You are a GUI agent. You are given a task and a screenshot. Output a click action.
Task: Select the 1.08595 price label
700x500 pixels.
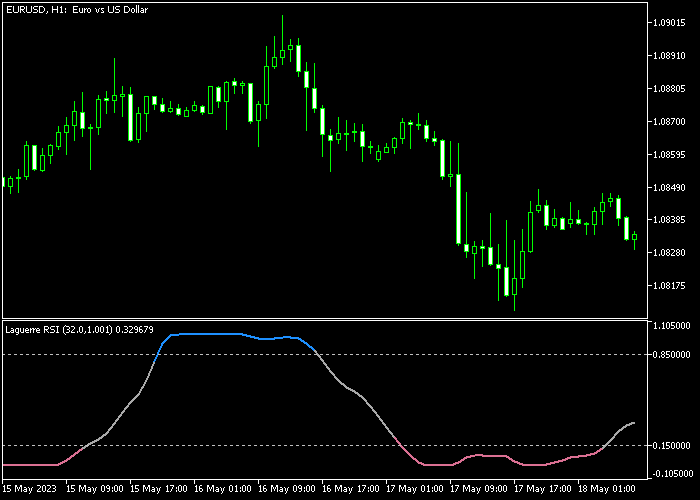tap(669, 154)
